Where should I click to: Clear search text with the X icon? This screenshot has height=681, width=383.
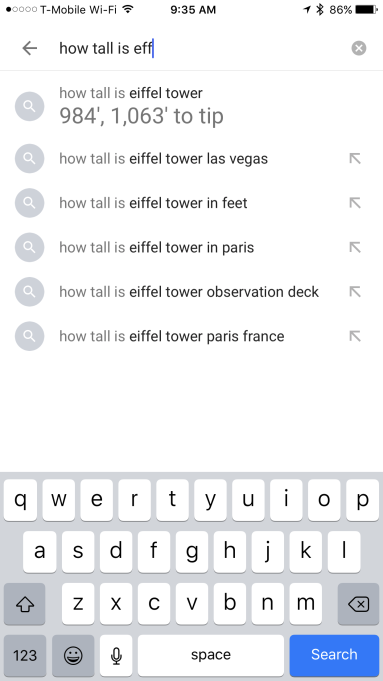coord(359,48)
